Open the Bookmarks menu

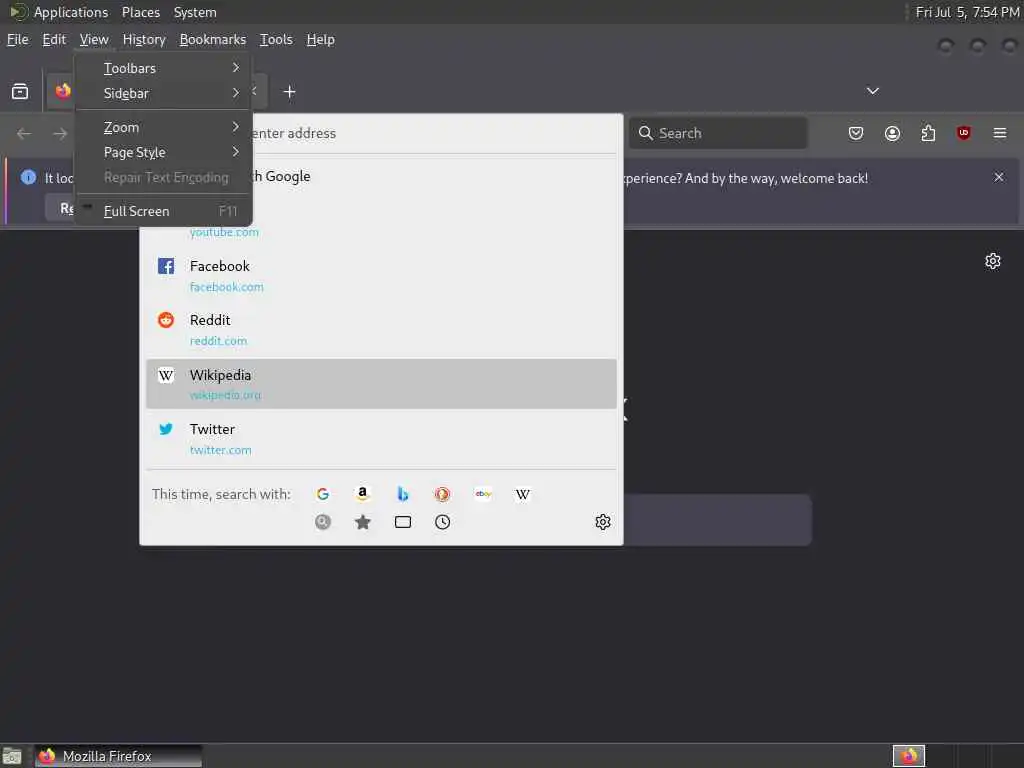[213, 39]
